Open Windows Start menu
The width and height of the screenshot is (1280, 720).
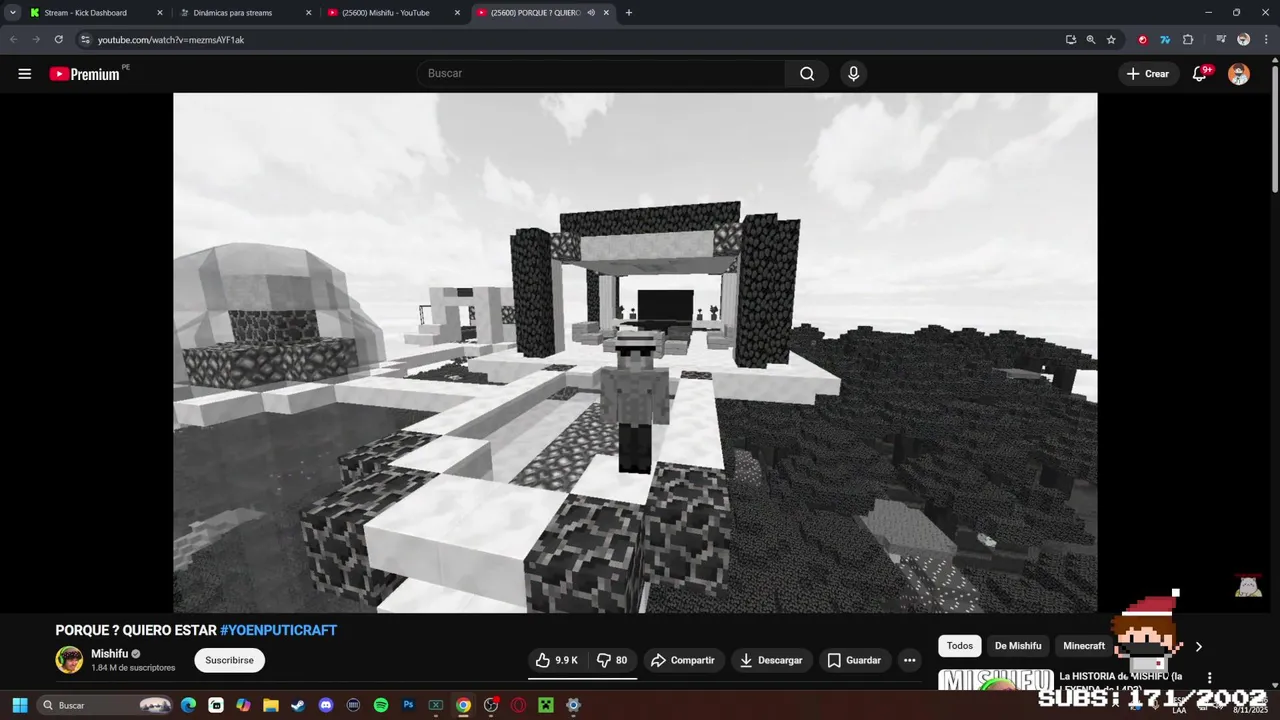[x=20, y=705]
